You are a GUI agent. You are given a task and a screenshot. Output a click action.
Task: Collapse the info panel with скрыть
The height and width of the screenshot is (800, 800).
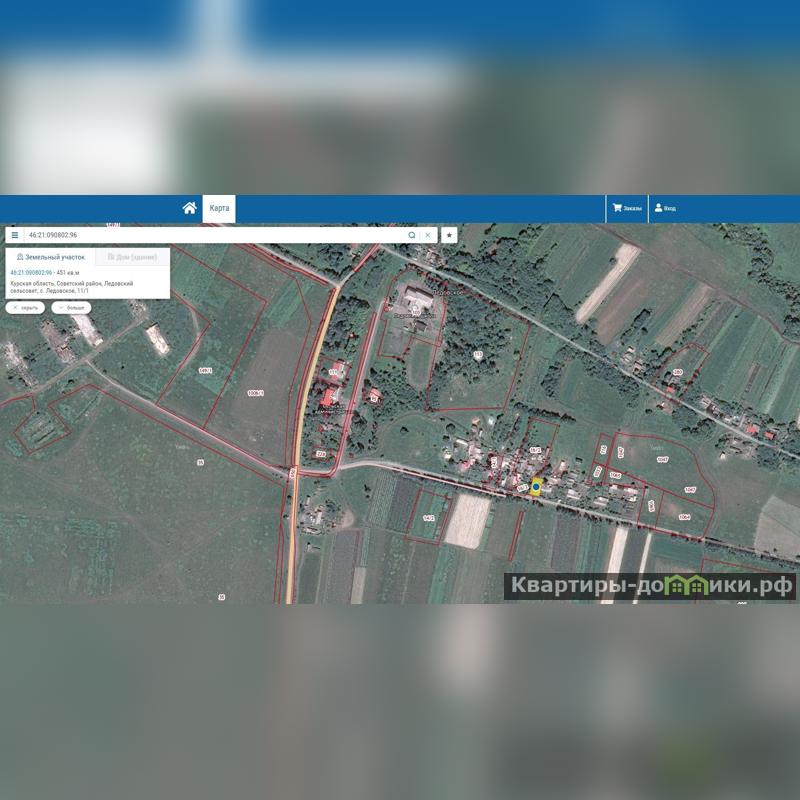[x=25, y=308]
